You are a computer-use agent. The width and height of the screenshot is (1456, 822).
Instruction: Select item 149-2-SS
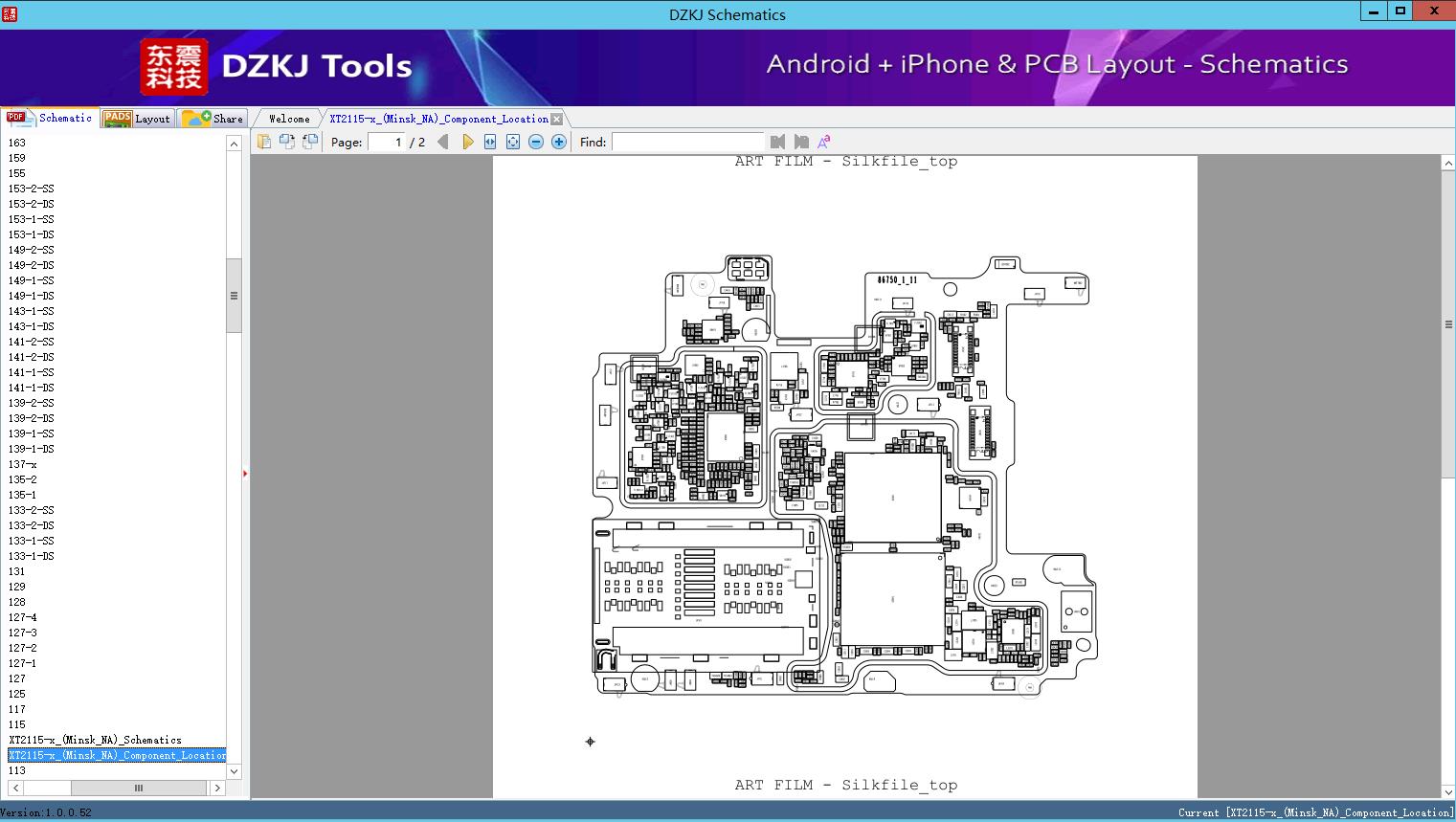coord(32,250)
